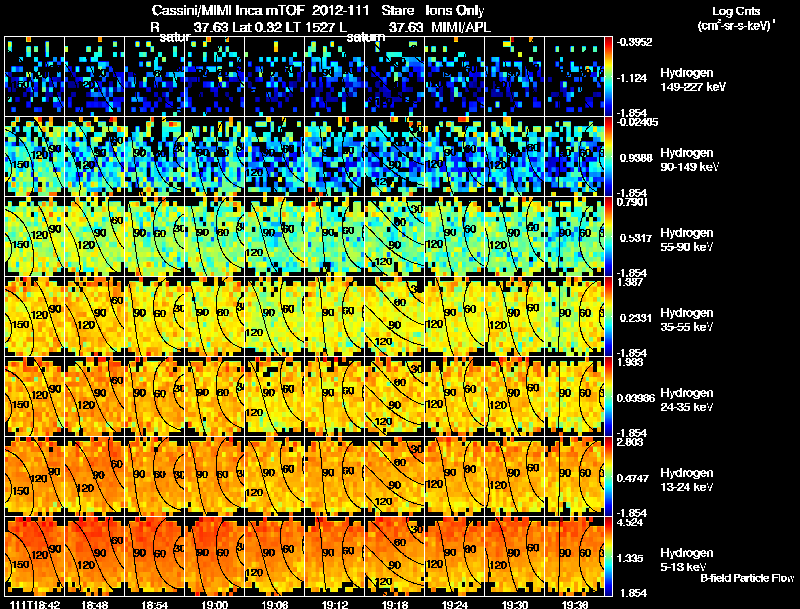Image resolution: width=800 pixels, height=609 pixels.
Task: Click the color bar beside Hydrogen 149-227 keV
Action: tap(608, 77)
